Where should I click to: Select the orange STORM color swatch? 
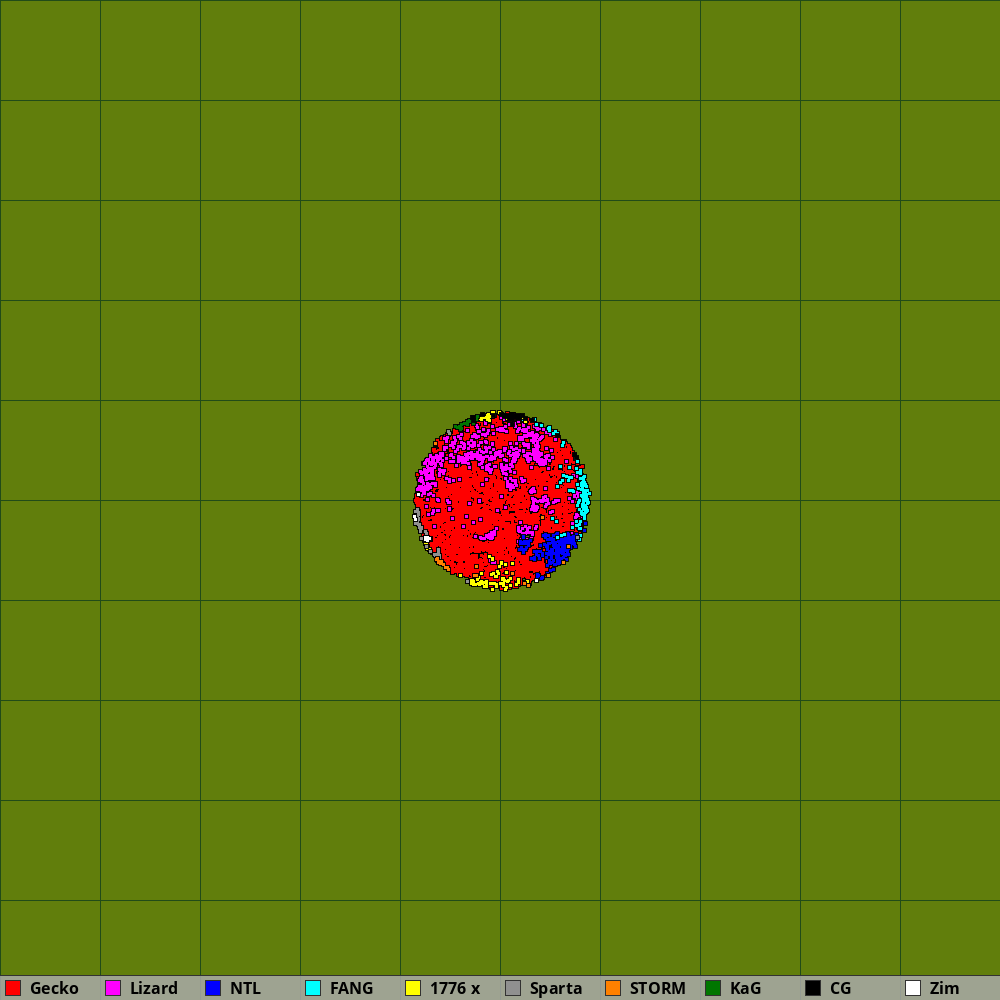(x=613, y=988)
